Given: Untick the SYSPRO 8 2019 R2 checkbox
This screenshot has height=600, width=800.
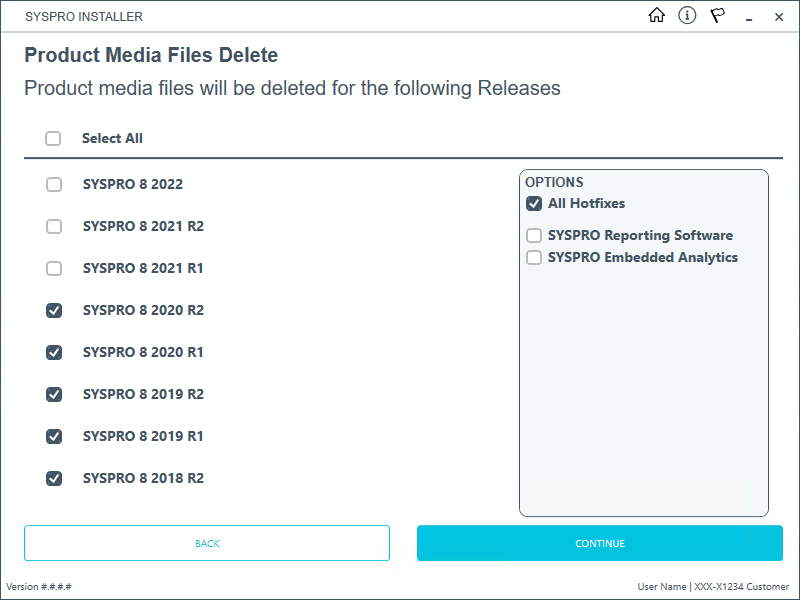Looking at the screenshot, I should coord(54,395).
